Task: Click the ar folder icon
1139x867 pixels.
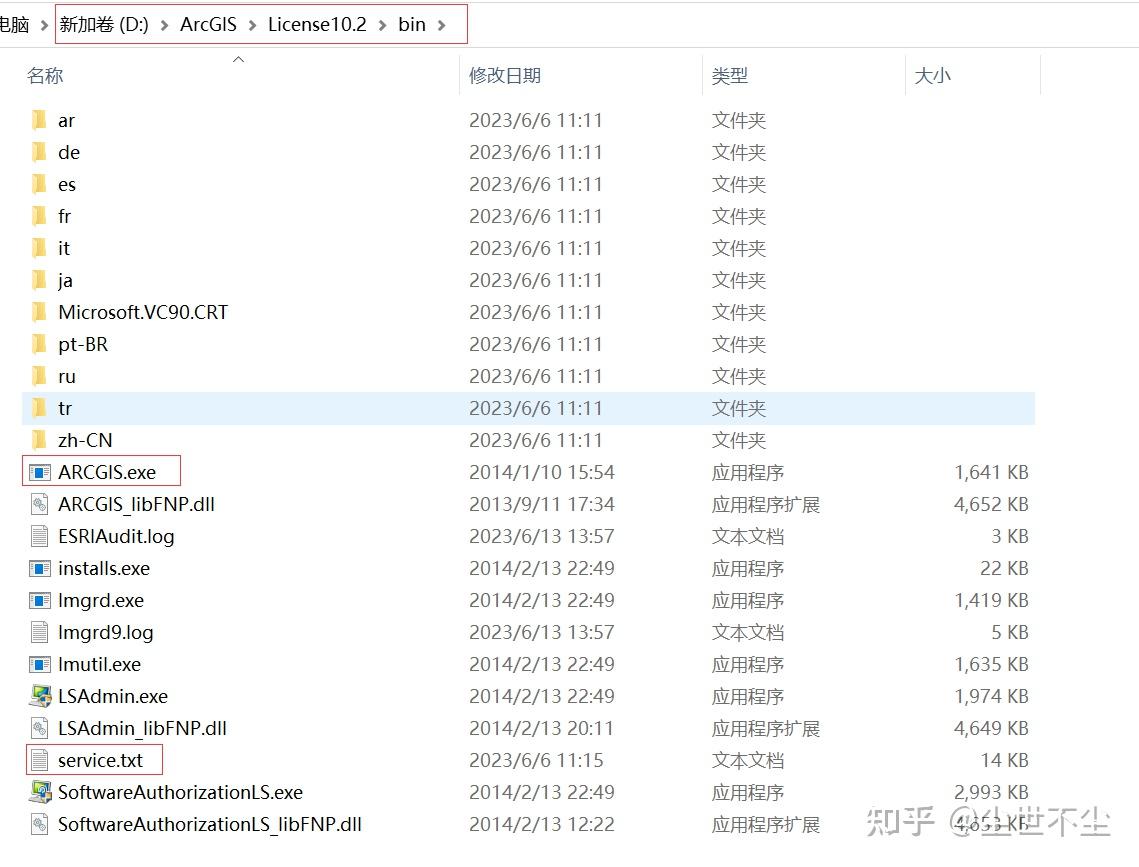Action: click(39, 120)
